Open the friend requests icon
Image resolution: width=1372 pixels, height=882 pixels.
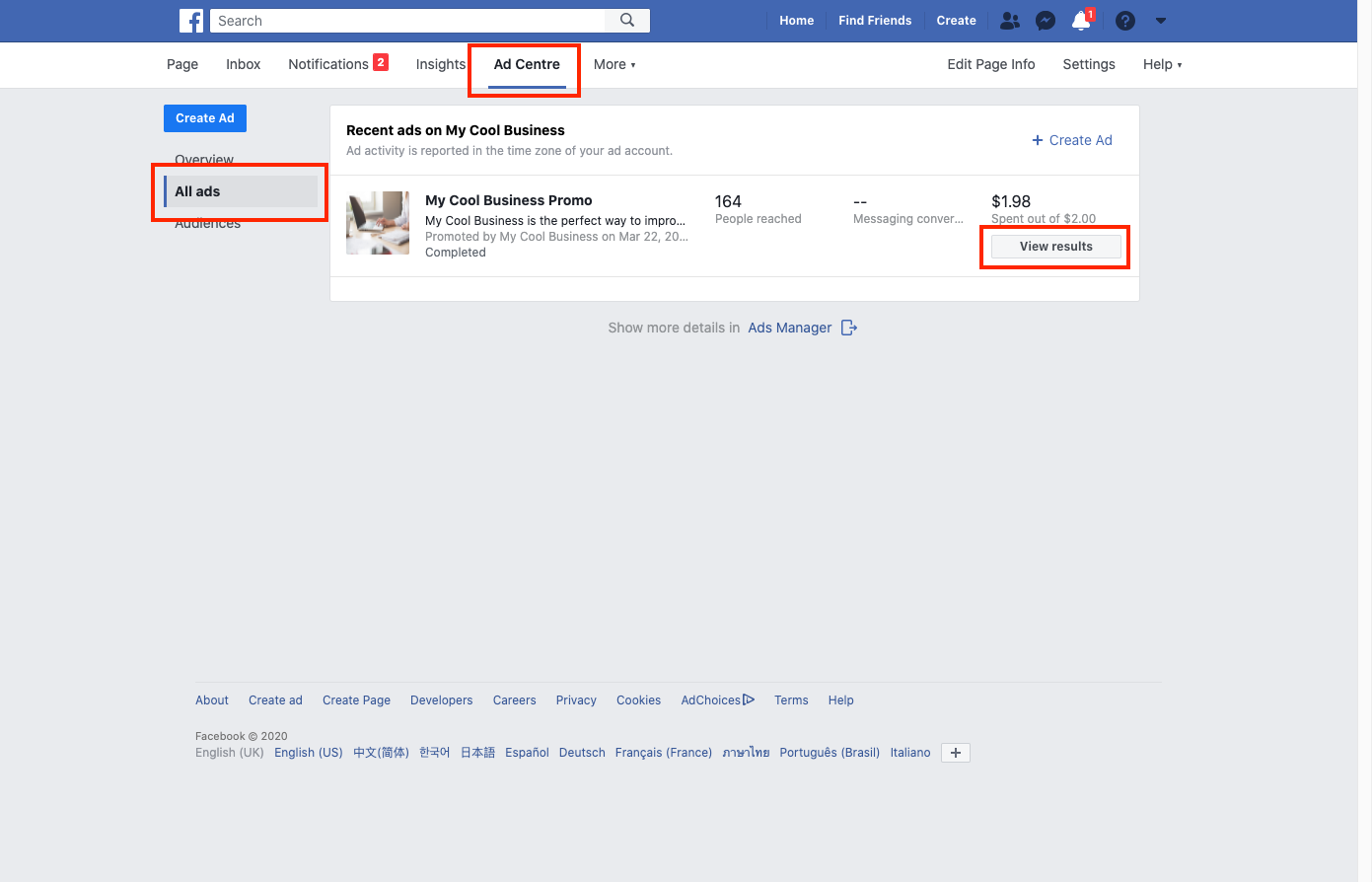1010,21
